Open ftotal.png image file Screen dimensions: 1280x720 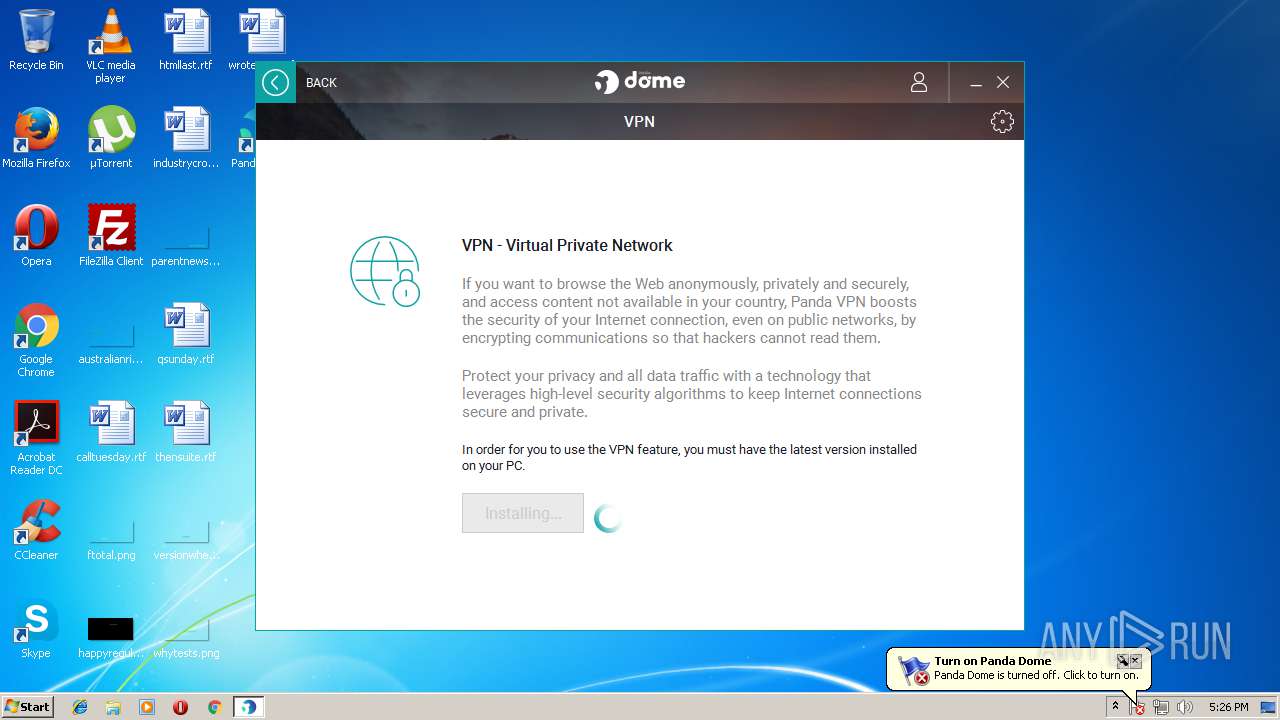(111, 540)
